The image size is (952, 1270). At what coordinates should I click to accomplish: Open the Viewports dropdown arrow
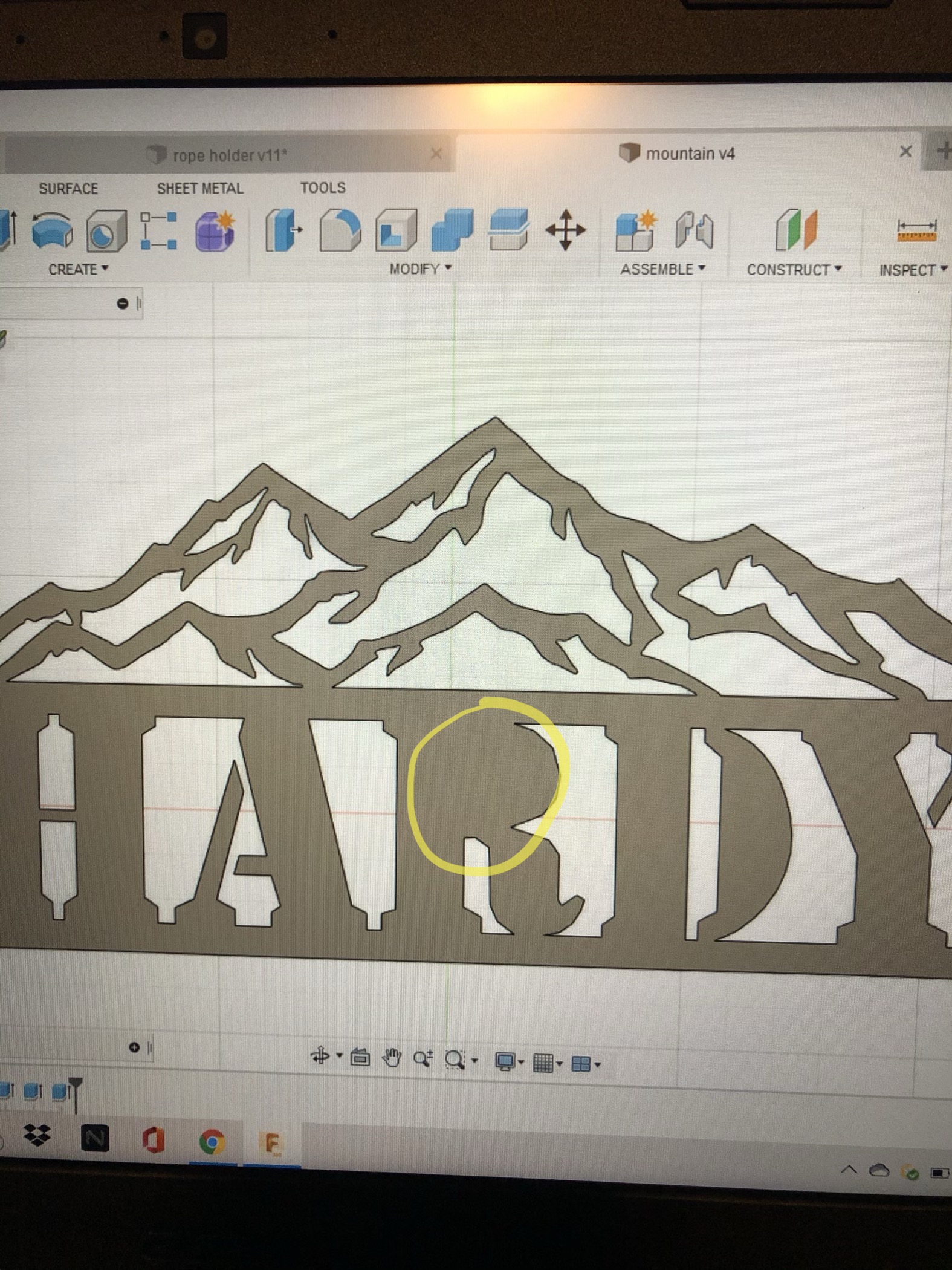[598, 1064]
